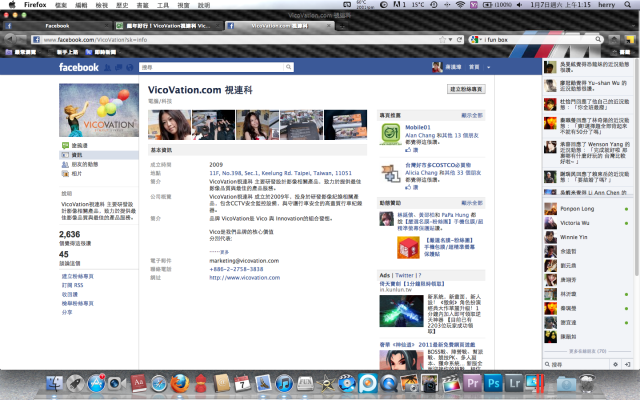Click the volume icon in menu bar
This screenshot has width=640, height=400.
point(520,5)
